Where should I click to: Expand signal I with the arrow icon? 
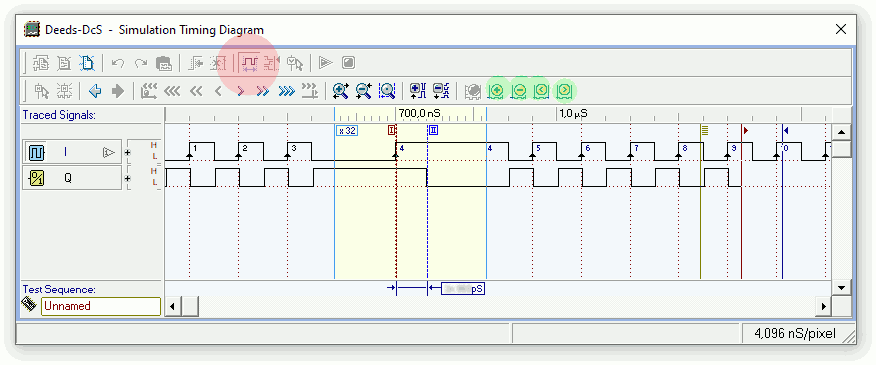tap(109, 152)
